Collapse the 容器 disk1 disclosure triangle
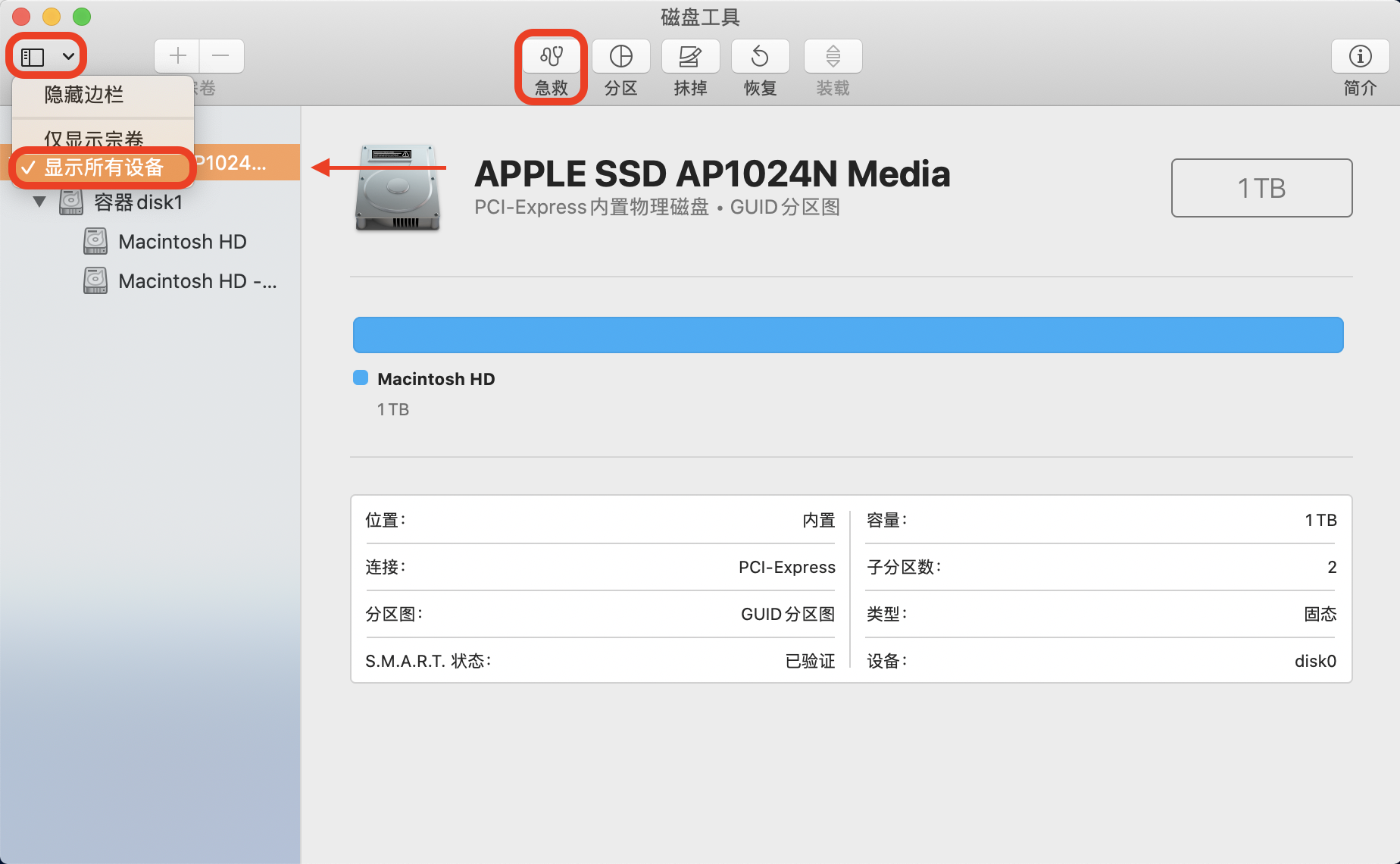The height and width of the screenshot is (864, 1400). click(39, 202)
